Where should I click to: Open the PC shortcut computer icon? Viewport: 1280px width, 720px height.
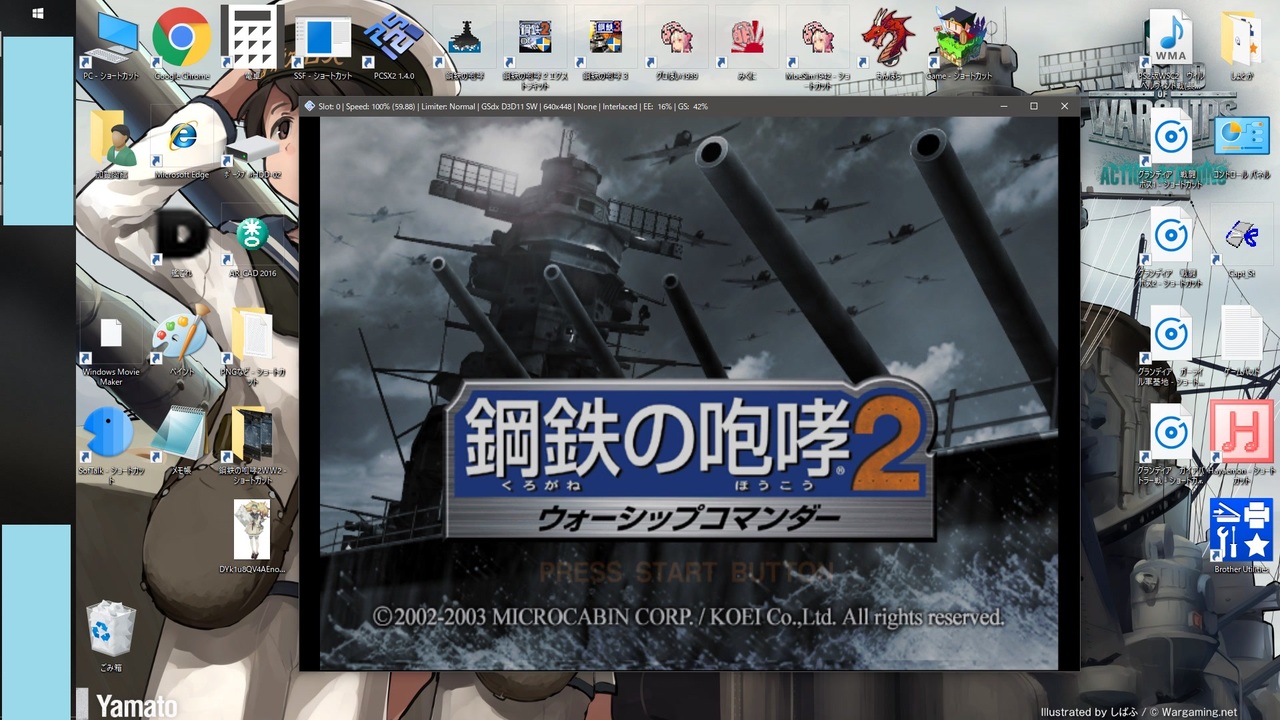click(110, 40)
